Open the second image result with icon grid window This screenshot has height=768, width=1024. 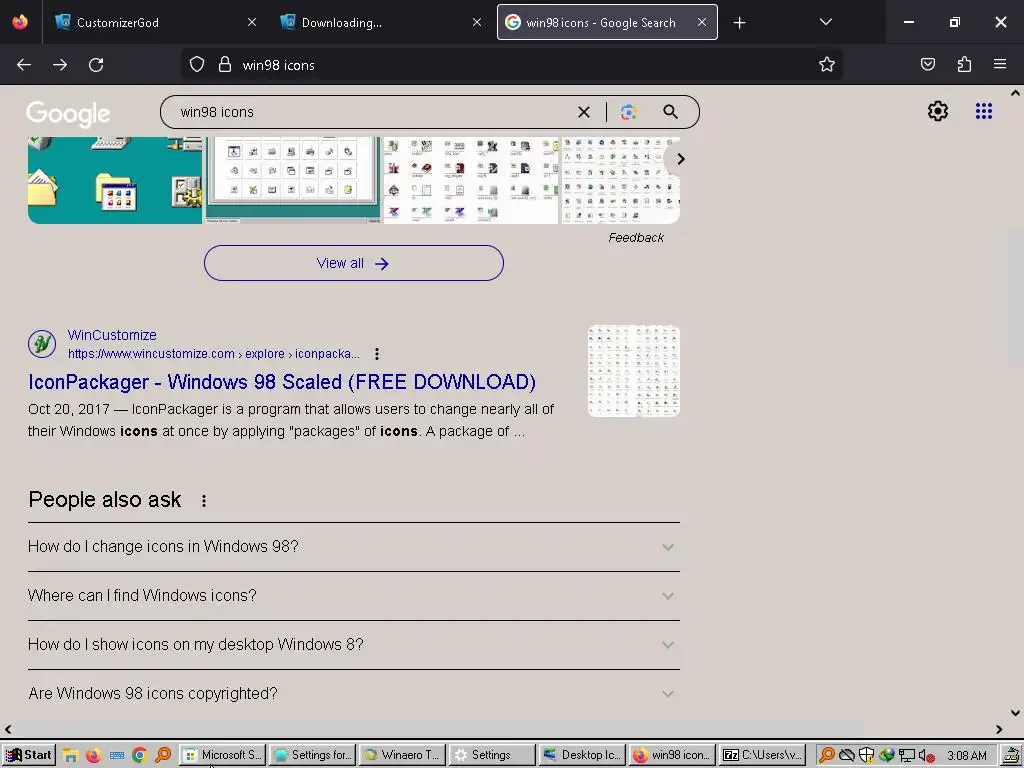293,180
